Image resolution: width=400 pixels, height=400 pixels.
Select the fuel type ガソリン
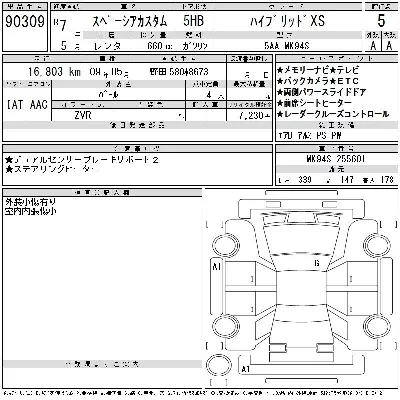coord(195,46)
